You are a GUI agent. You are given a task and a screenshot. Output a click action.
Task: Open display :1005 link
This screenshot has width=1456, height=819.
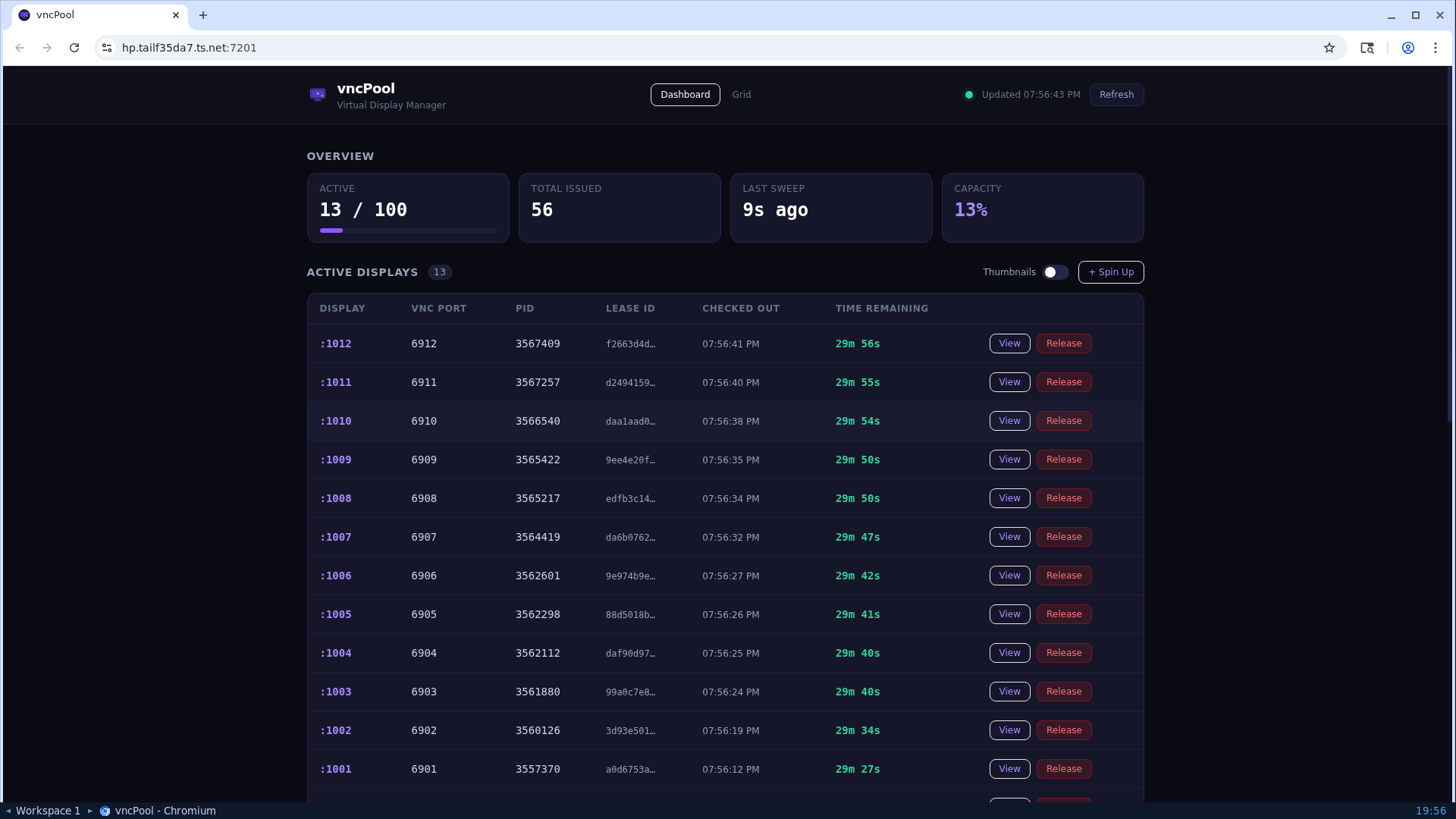(x=336, y=614)
